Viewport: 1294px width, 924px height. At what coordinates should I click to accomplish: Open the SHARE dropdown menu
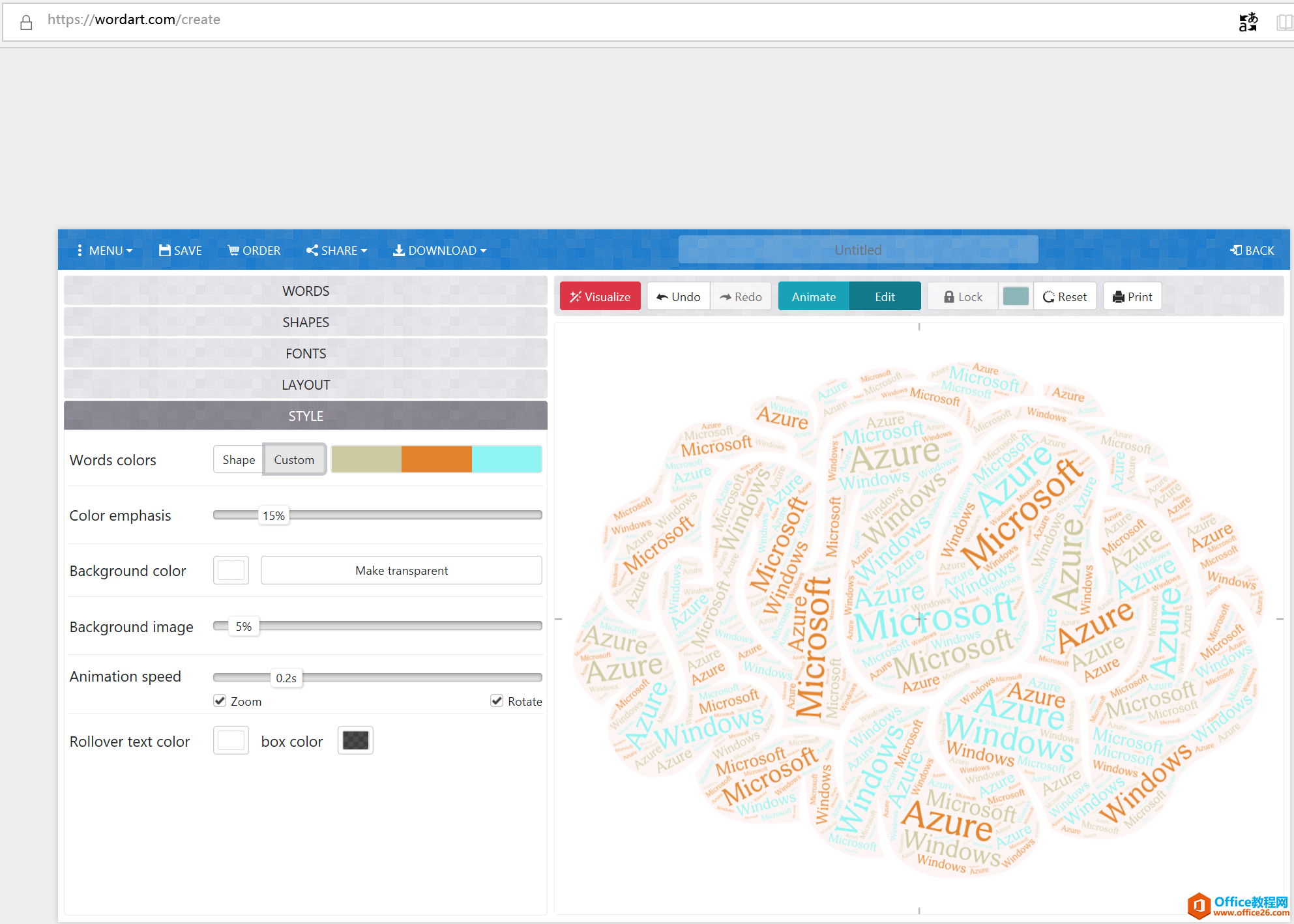point(337,249)
